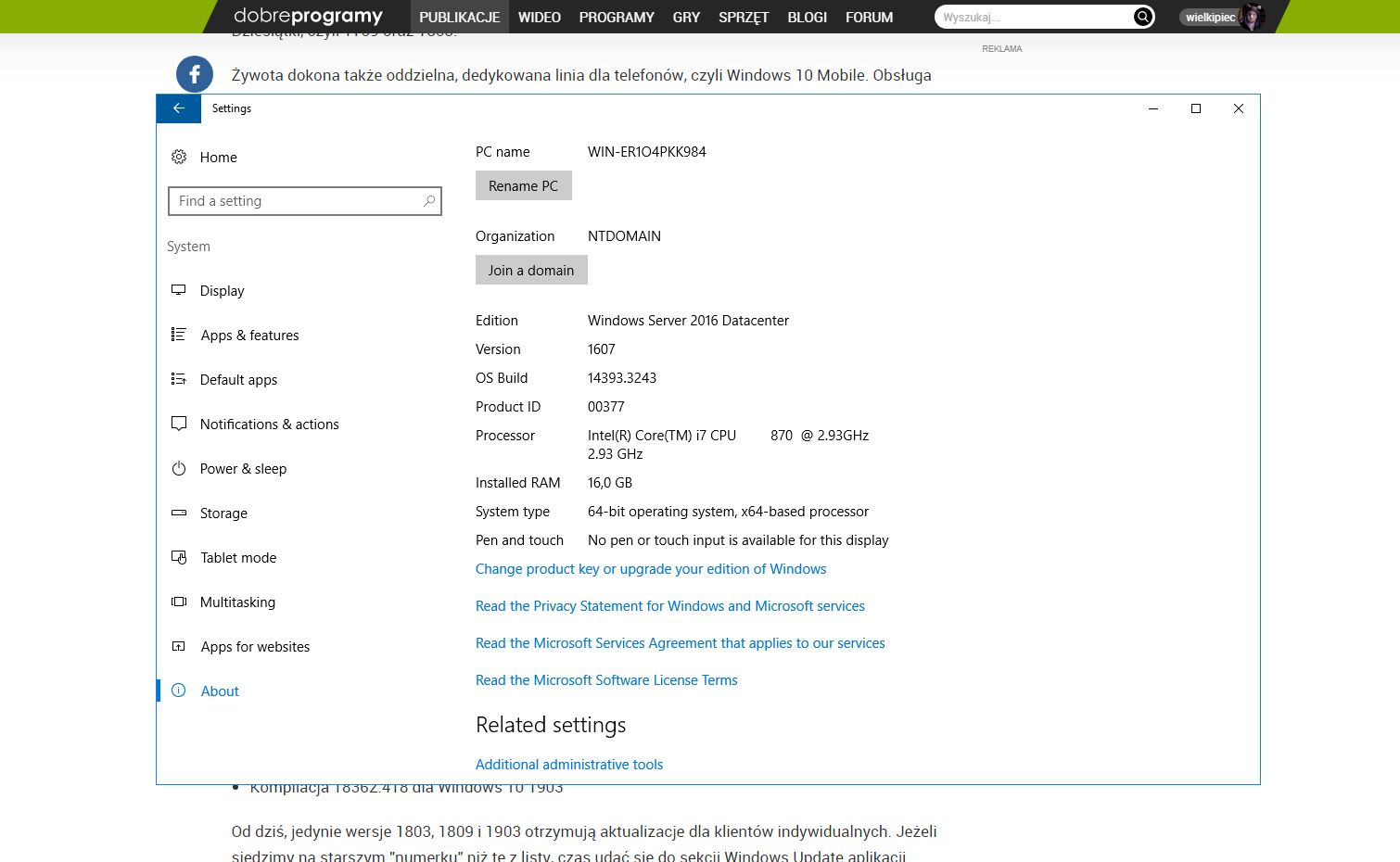Click the Home gear icon
This screenshot has width=1400, height=862.
[x=179, y=158]
